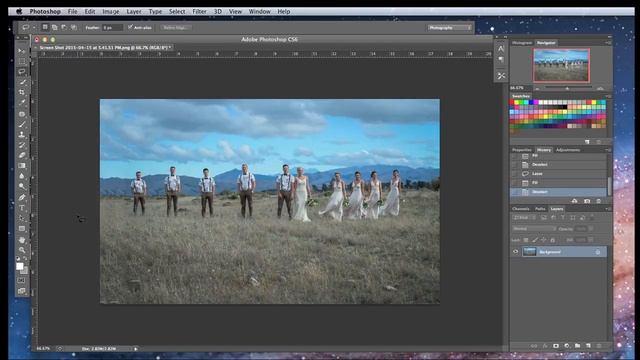
Task: Switch to the Channels tab
Action: [x=520, y=209]
